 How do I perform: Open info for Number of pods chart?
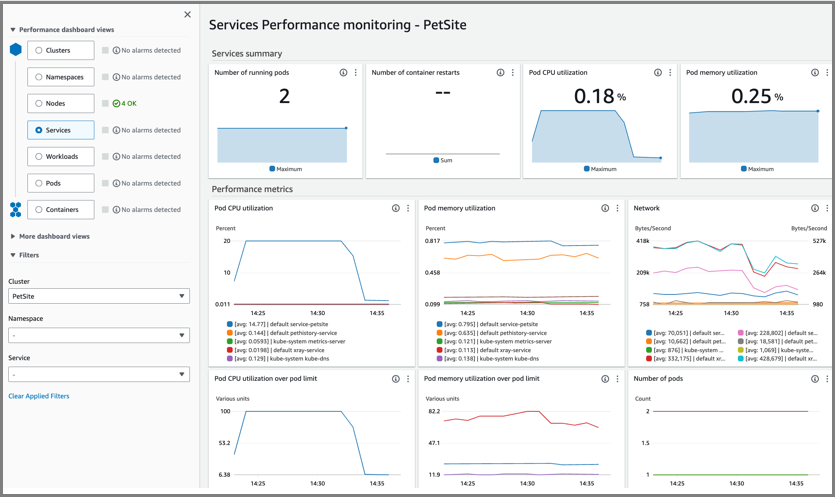[815, 379]
